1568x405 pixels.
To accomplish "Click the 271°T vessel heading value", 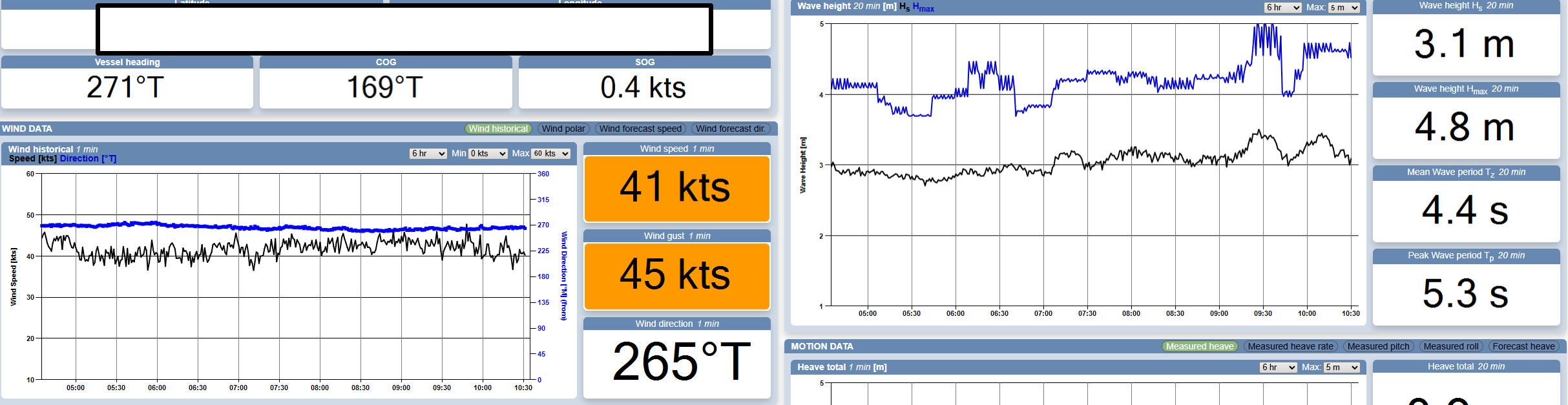I will (126, 87).
